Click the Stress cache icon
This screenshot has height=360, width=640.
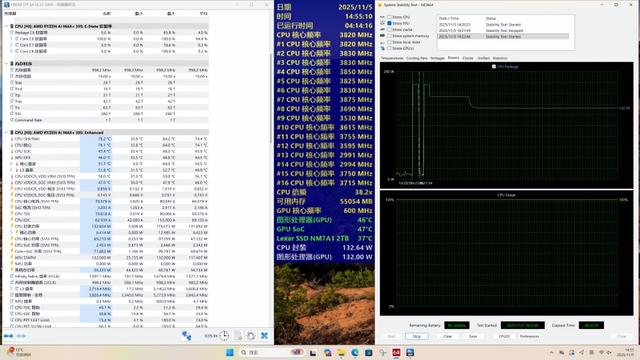pos(382,29)
